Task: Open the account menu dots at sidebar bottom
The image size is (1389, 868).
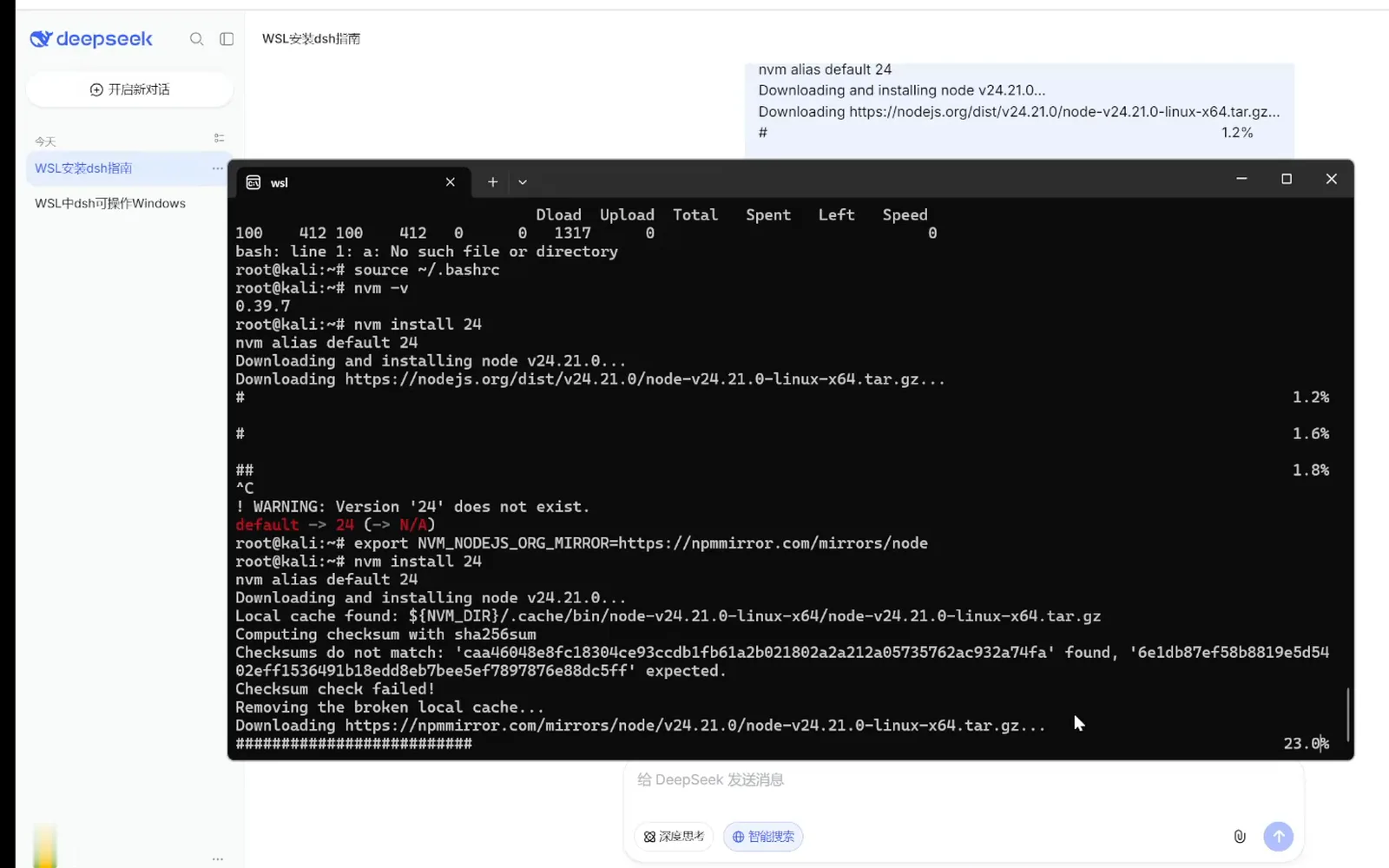Action: tap(217, 858)
